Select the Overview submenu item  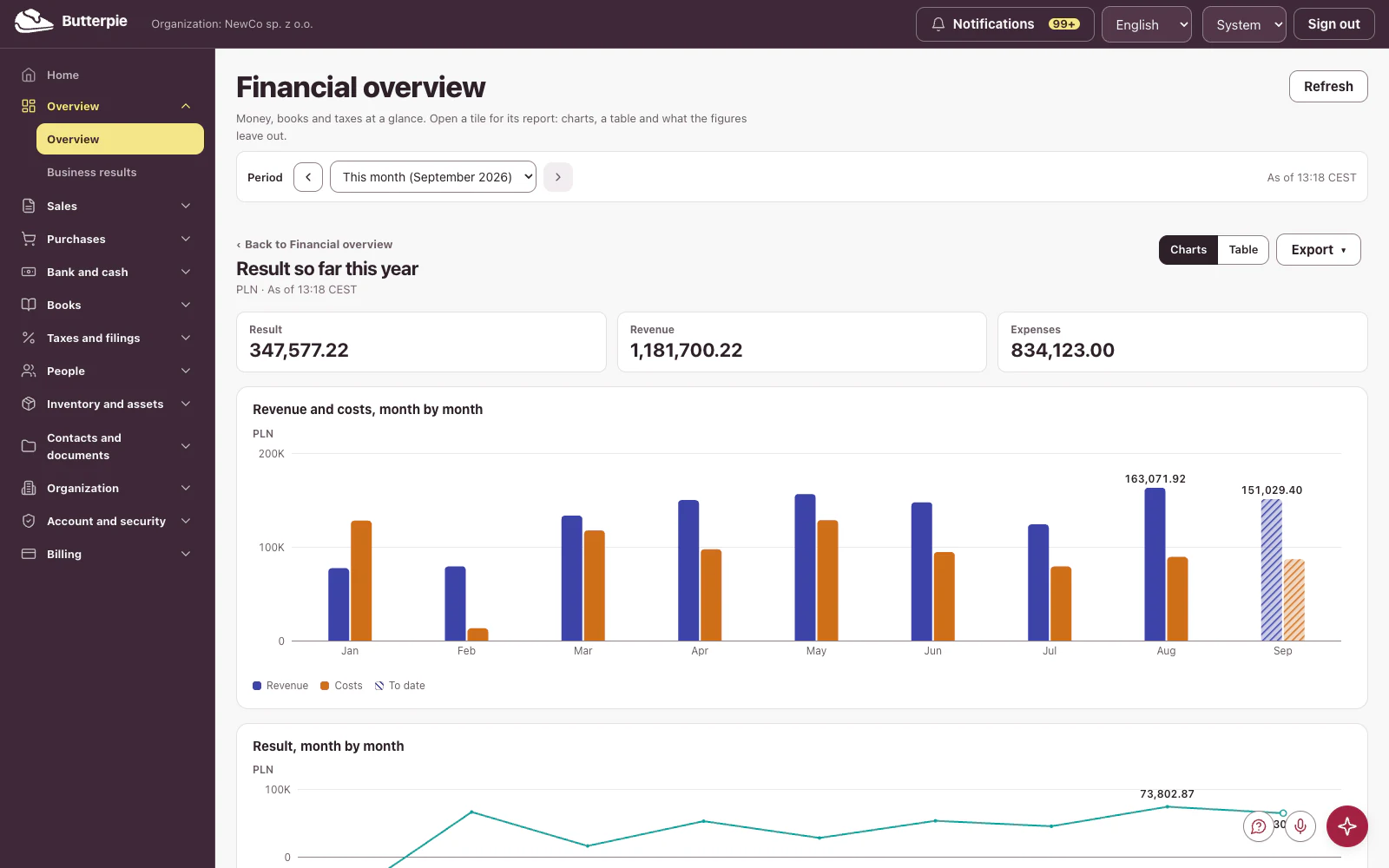[x=120, y=139]
